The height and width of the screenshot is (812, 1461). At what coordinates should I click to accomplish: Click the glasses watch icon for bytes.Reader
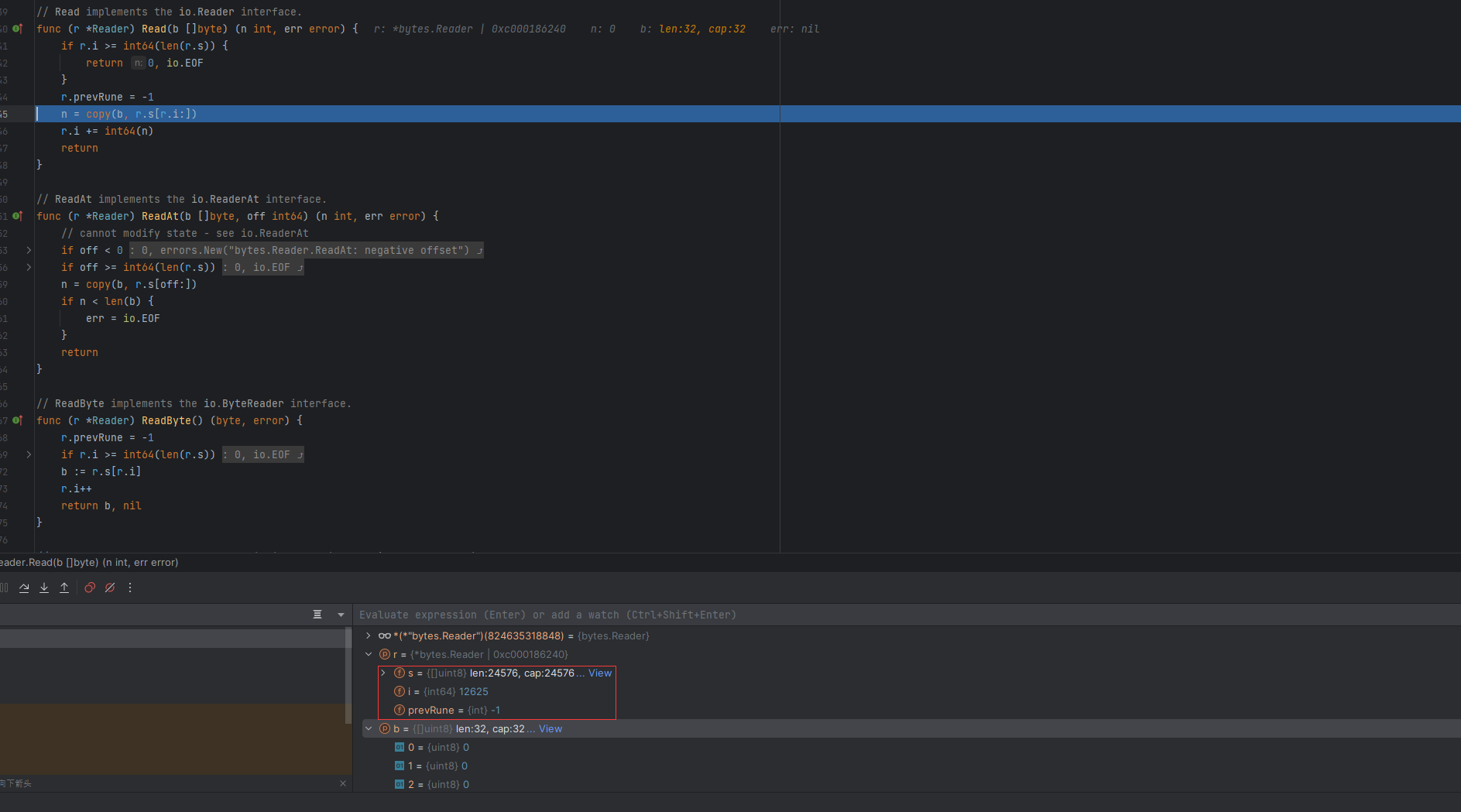[x=384, y=636]
